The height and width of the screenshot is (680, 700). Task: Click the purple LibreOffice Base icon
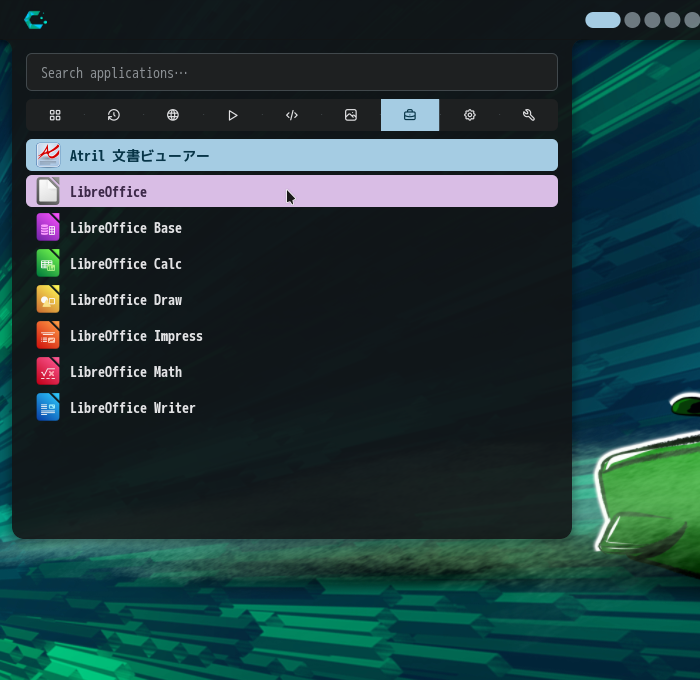coord(48,227)
